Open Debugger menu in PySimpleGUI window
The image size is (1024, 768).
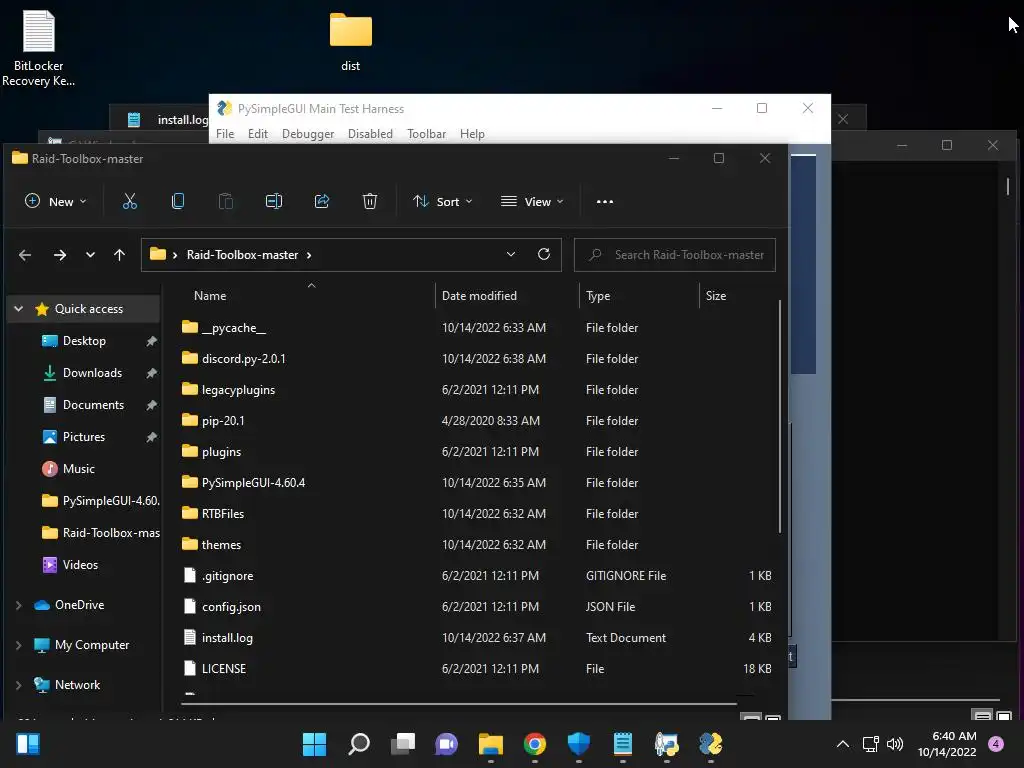[308, 133]
